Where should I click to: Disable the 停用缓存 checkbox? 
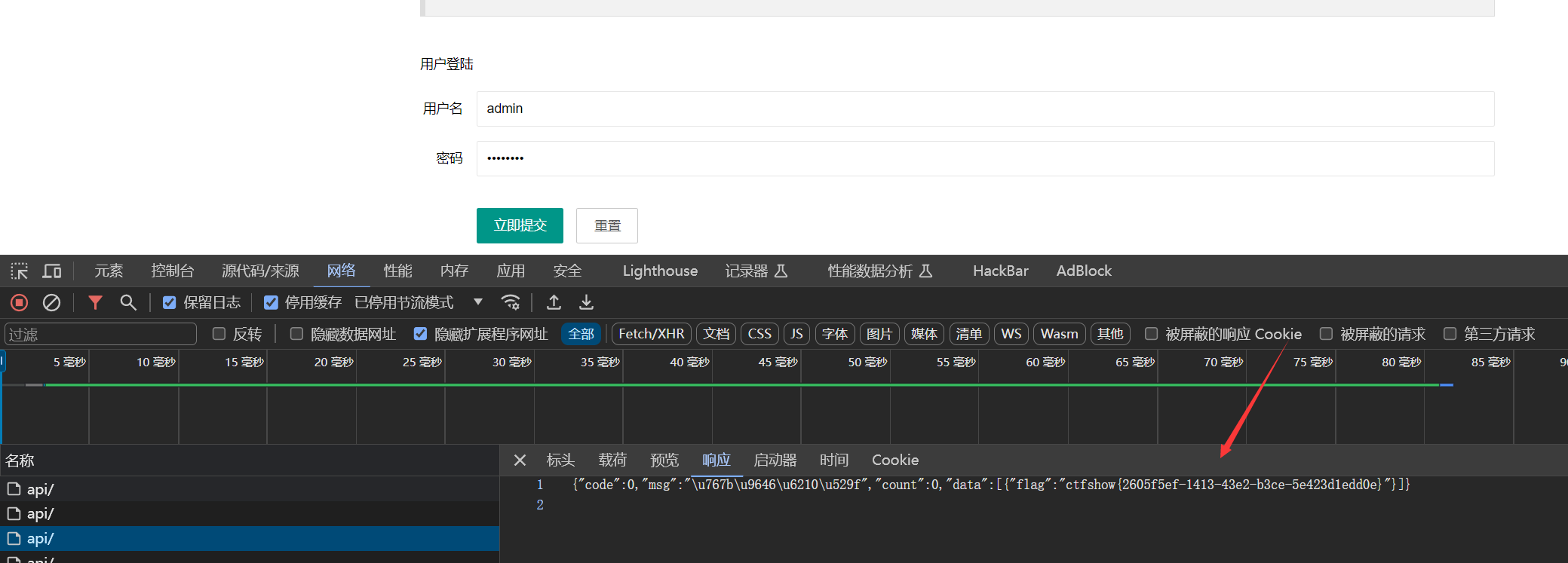(271, 303)
